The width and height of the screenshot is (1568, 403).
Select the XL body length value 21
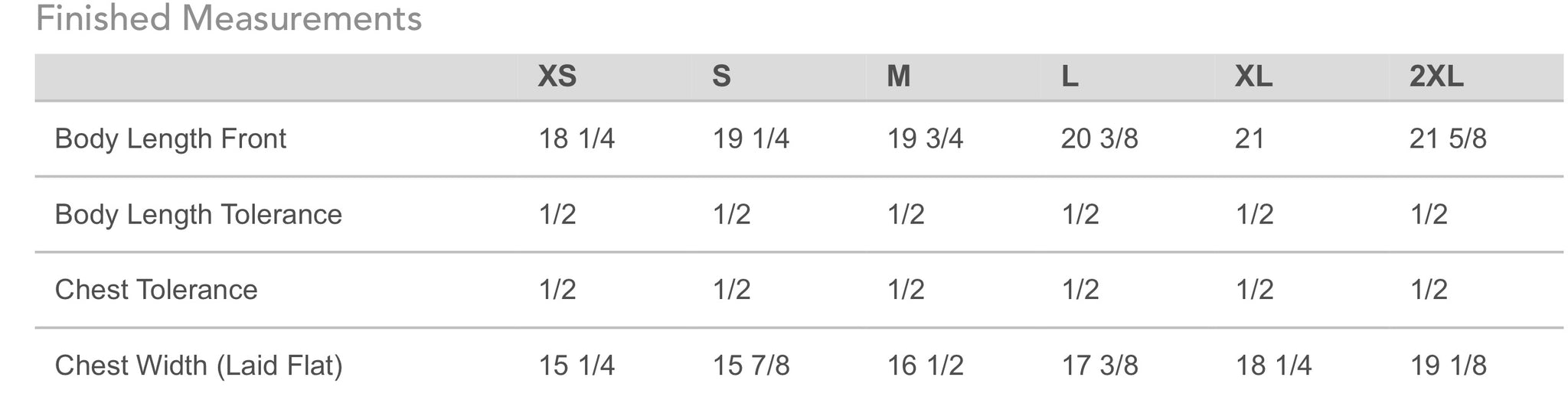pos(1249,138)
